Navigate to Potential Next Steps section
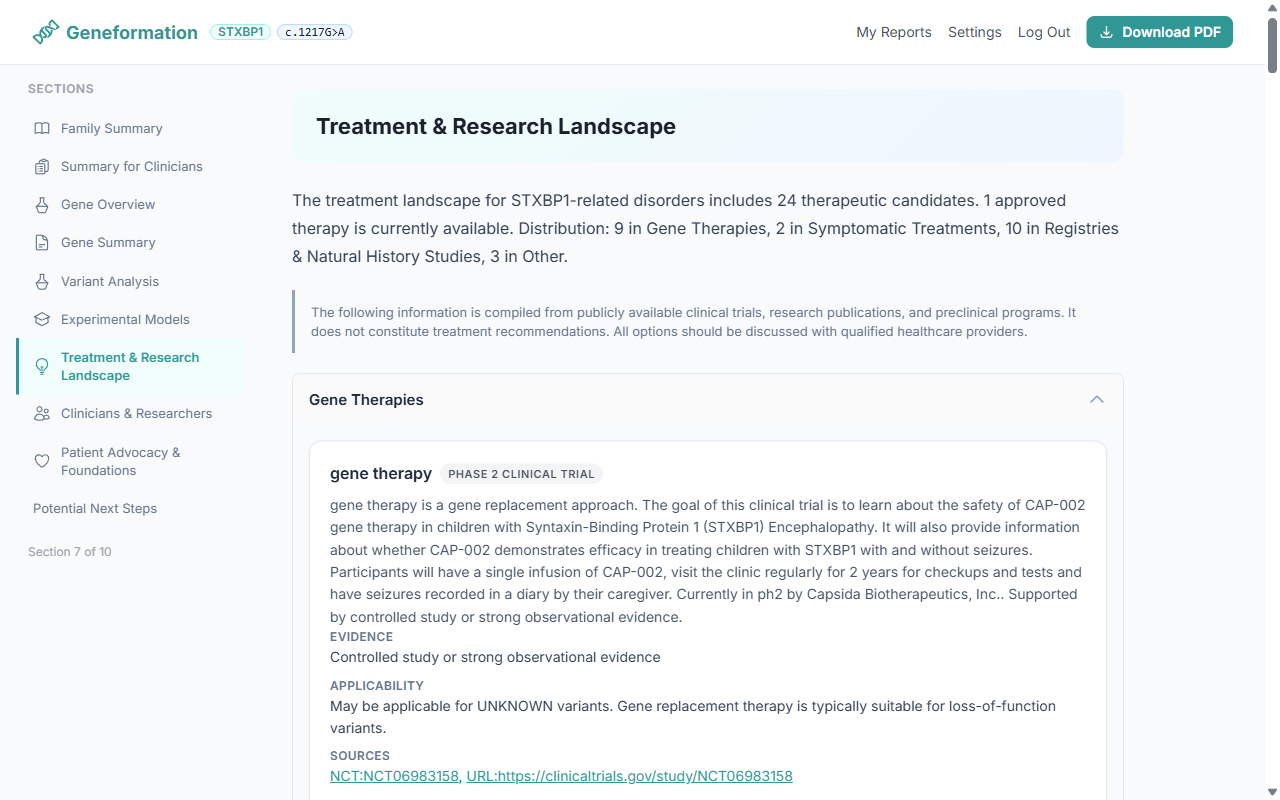 point(94,508)
